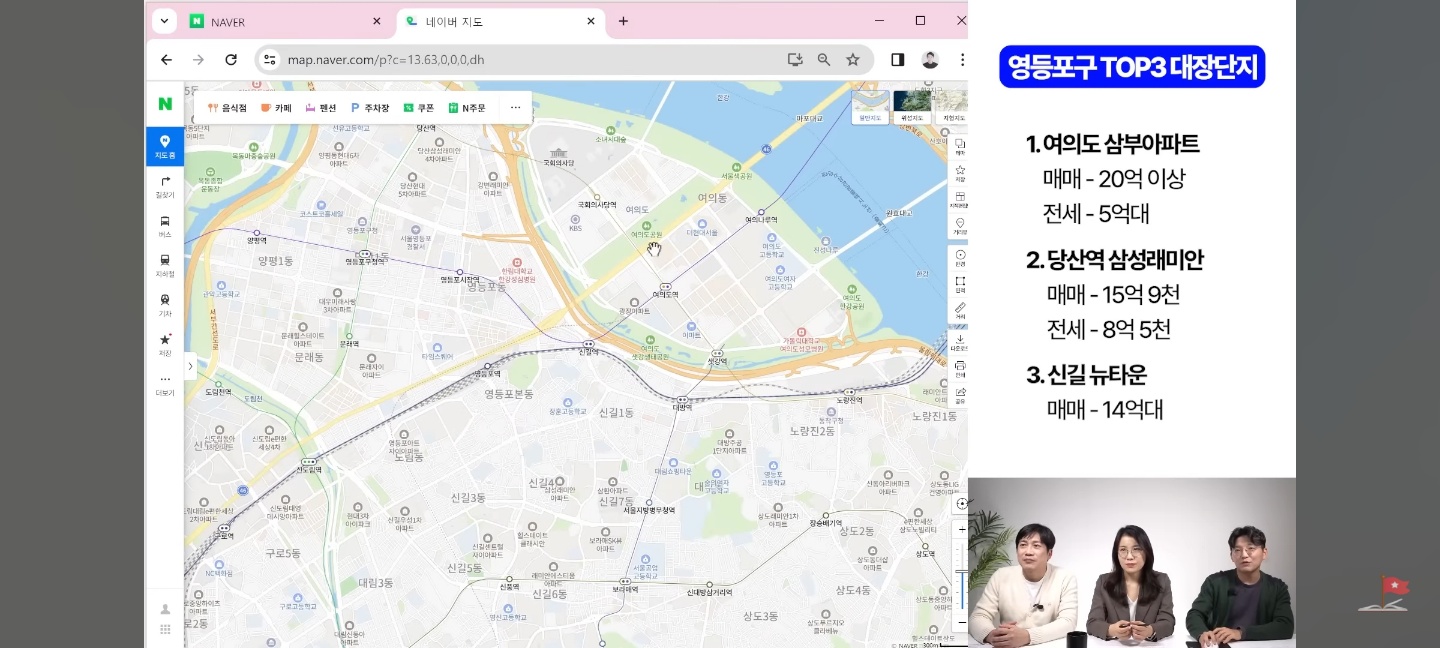Expand the collapsed side panel arrow
This screenshot has height=648, width=1440.
190,367
